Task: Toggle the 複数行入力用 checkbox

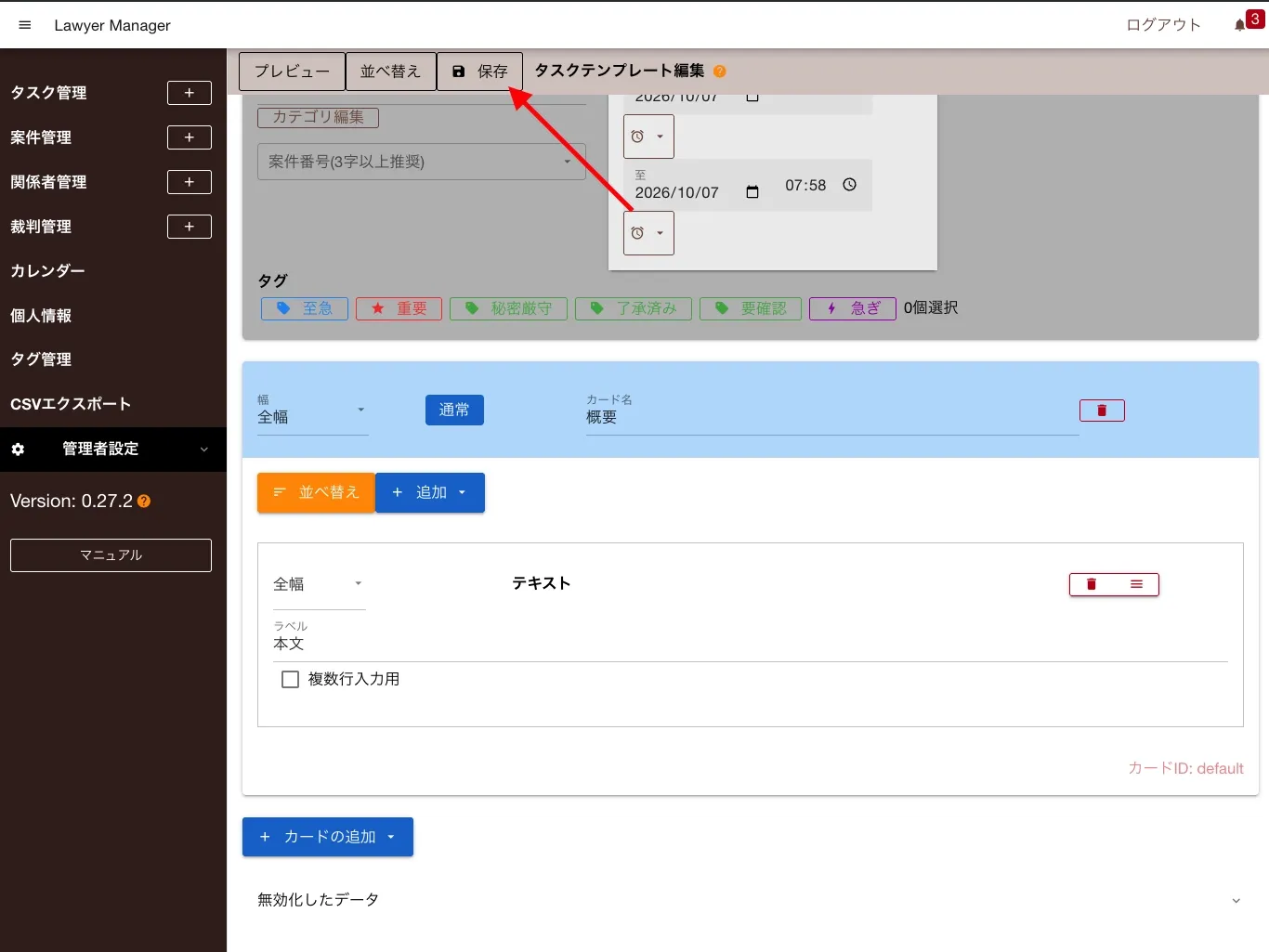Action: [x=290, y=680]
